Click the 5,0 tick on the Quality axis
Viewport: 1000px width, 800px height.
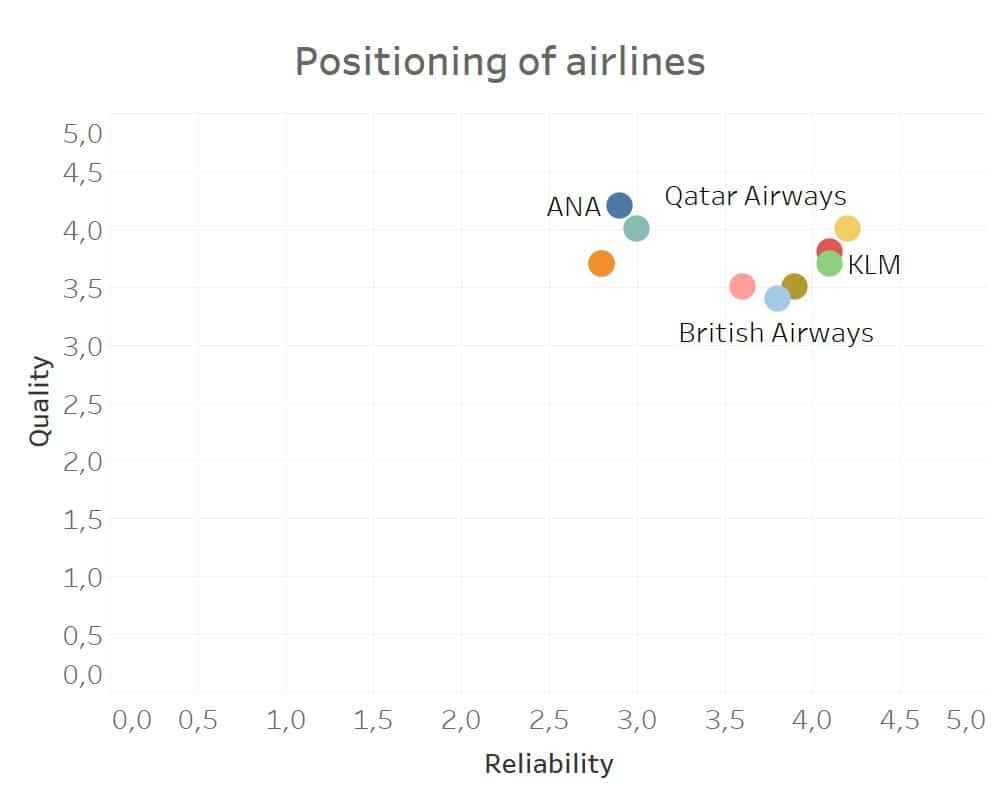pyautogui.click(x=83, y=133)
